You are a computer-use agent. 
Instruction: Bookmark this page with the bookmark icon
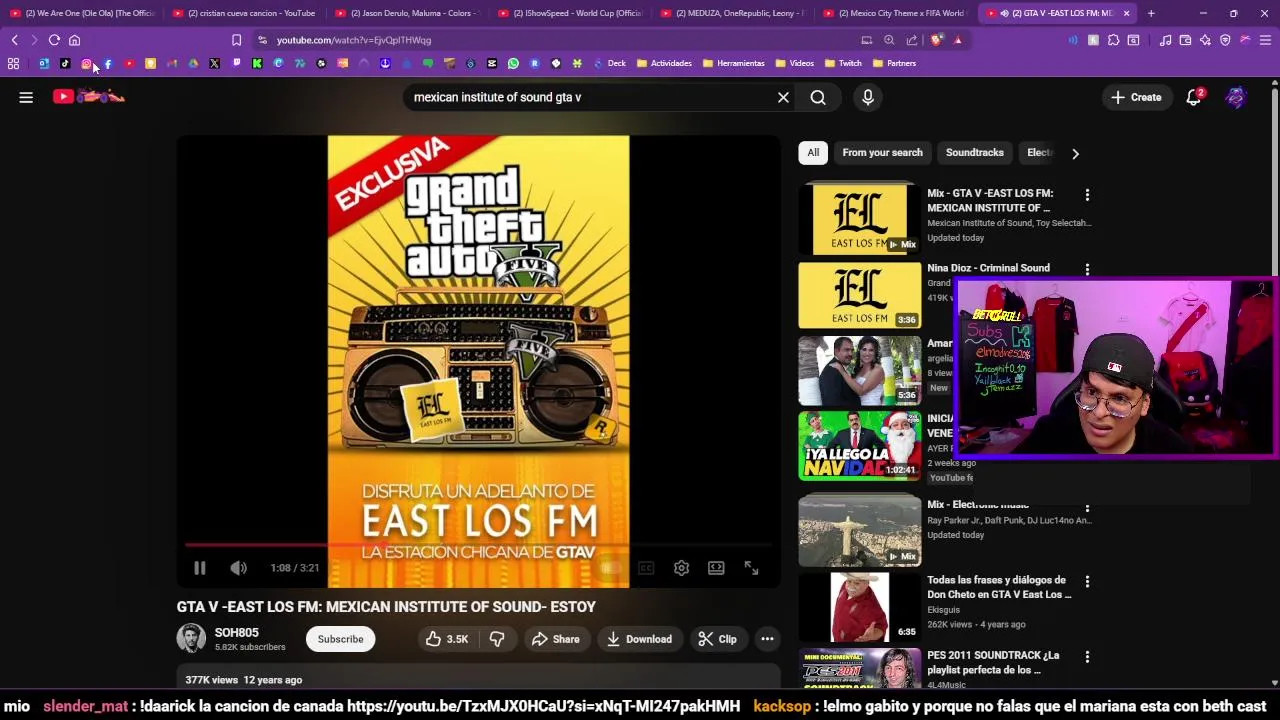pyautogui.click(x=236, y=40)
